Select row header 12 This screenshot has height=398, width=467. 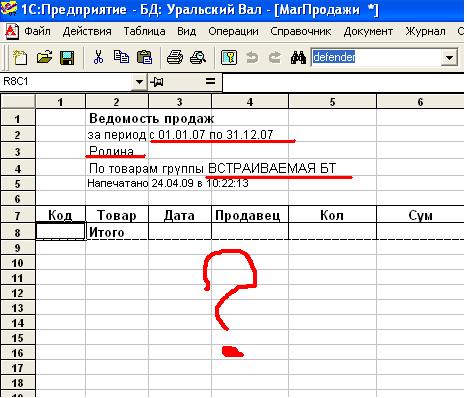tap(18, 293)
